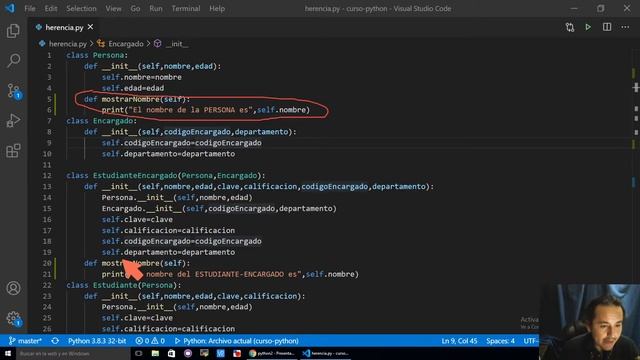
Task: Click 'self.edad=edad' on line 4
Action: pos(133,88)
